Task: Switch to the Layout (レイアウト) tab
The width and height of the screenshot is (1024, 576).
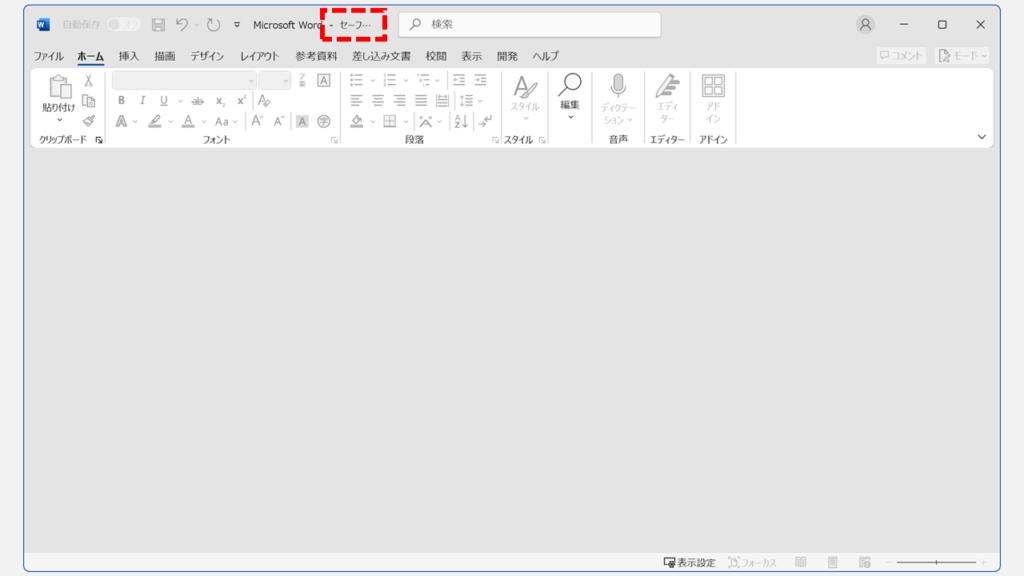Action: tap(259, 56)
